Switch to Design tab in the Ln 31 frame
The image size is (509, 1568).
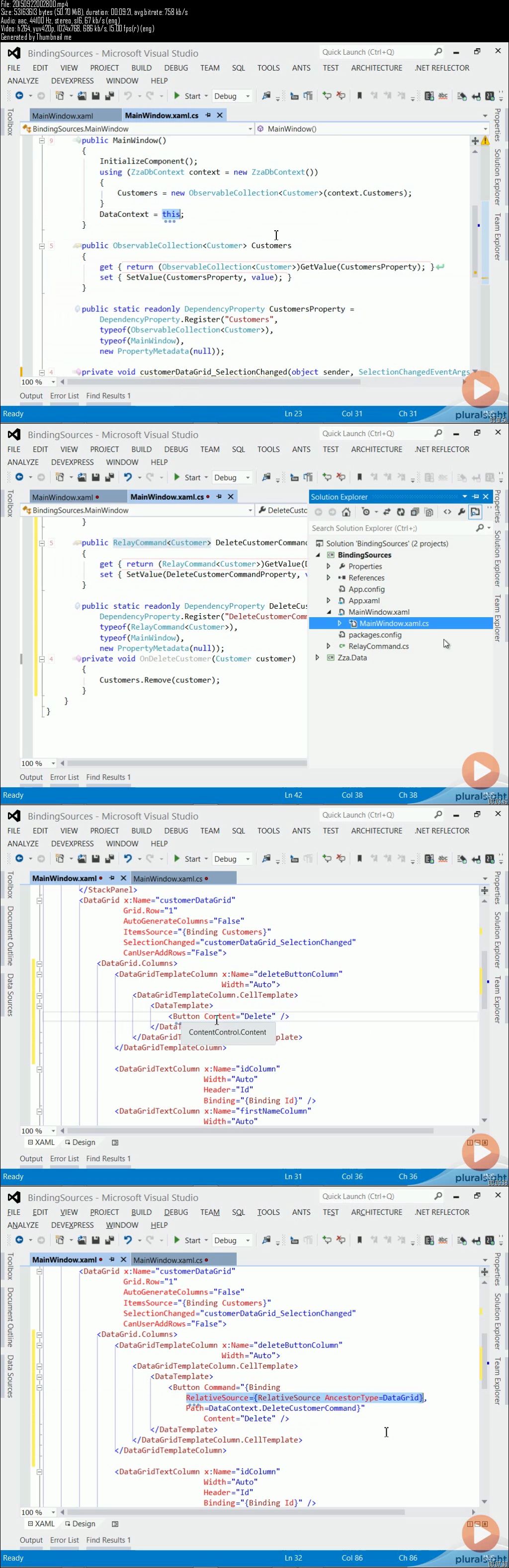80,1142
